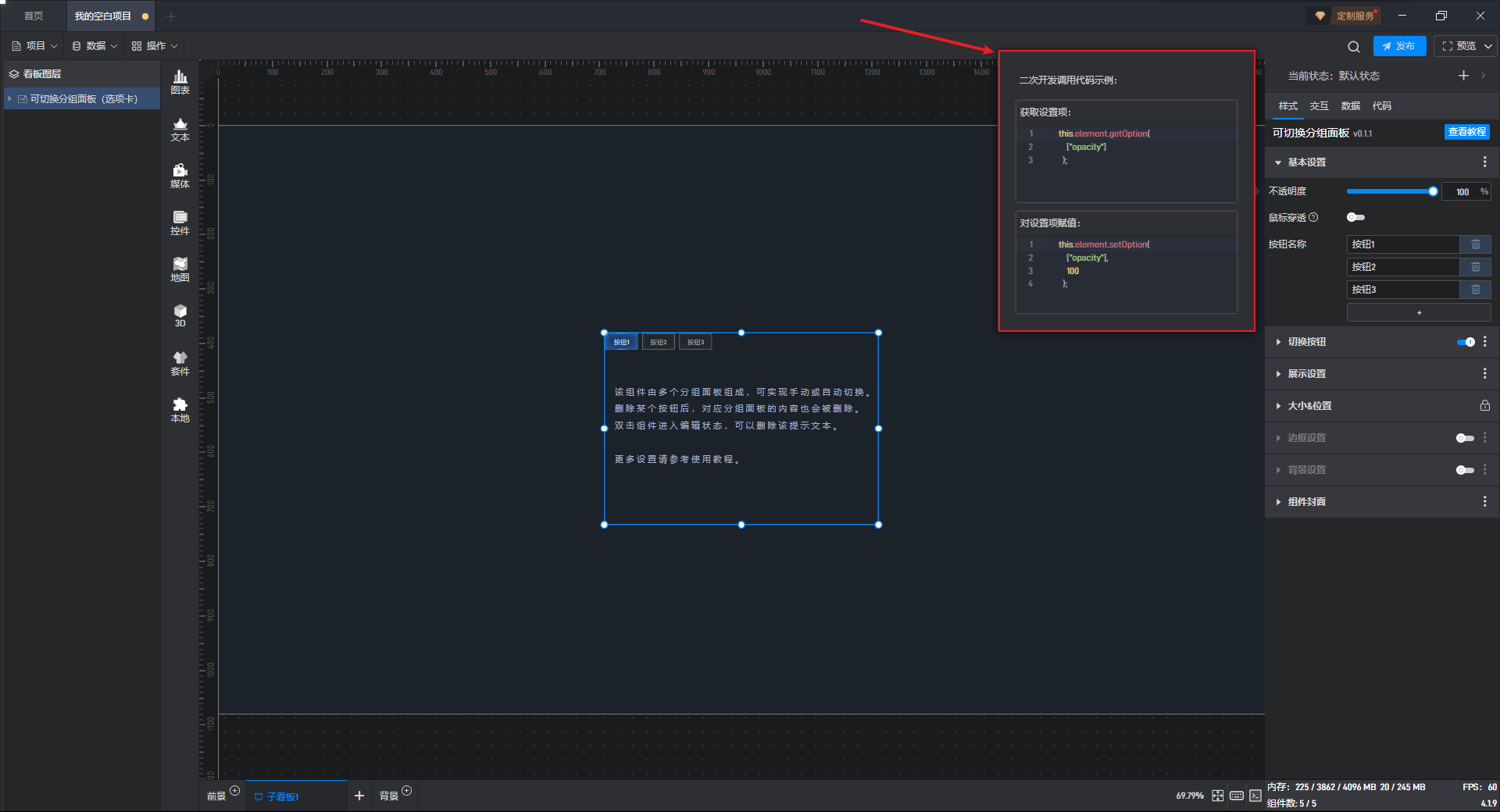Switch to the 代码 tab
The width and height of the screenshot is (1500, 812).
(1381, 106)
